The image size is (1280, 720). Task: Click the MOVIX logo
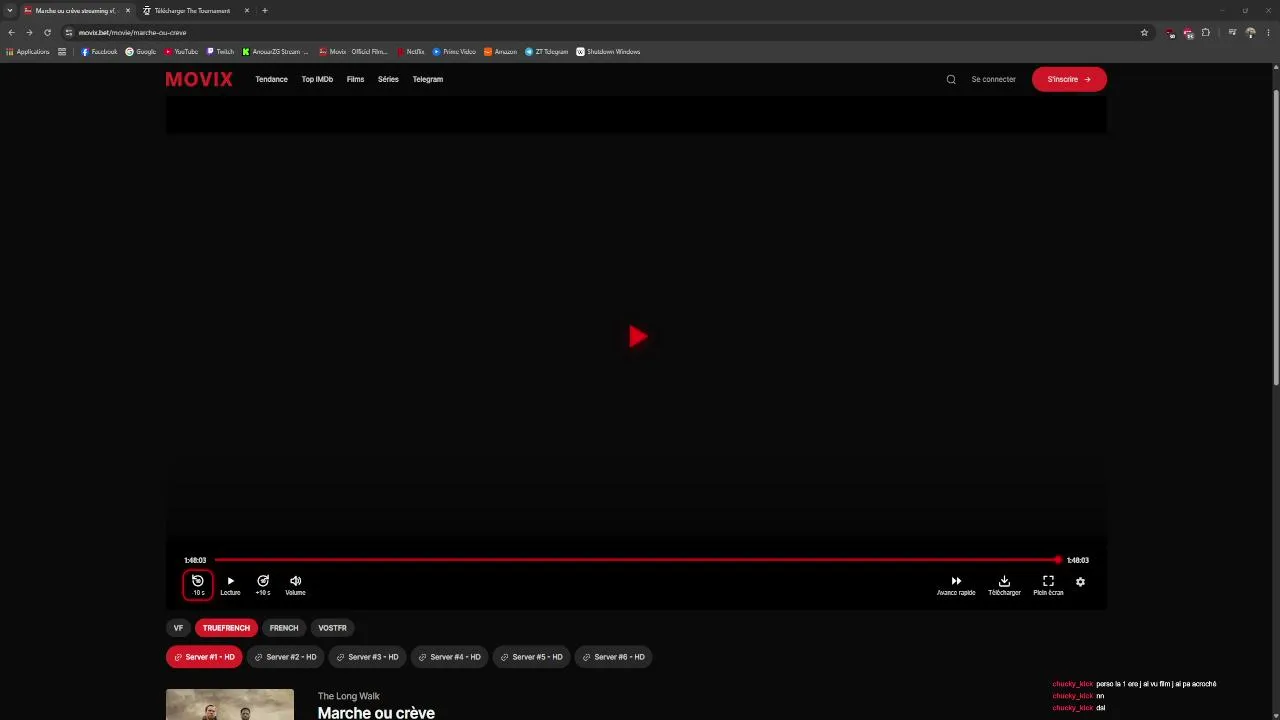199,79
